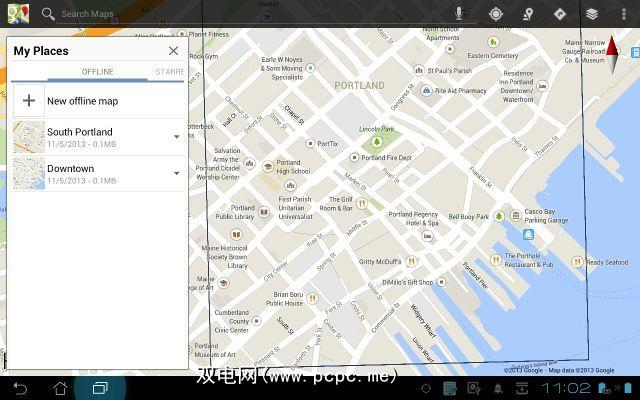640x400 pixels.
Task: Expand the Downtown map dropdown arrow
Action: (177, 173)
